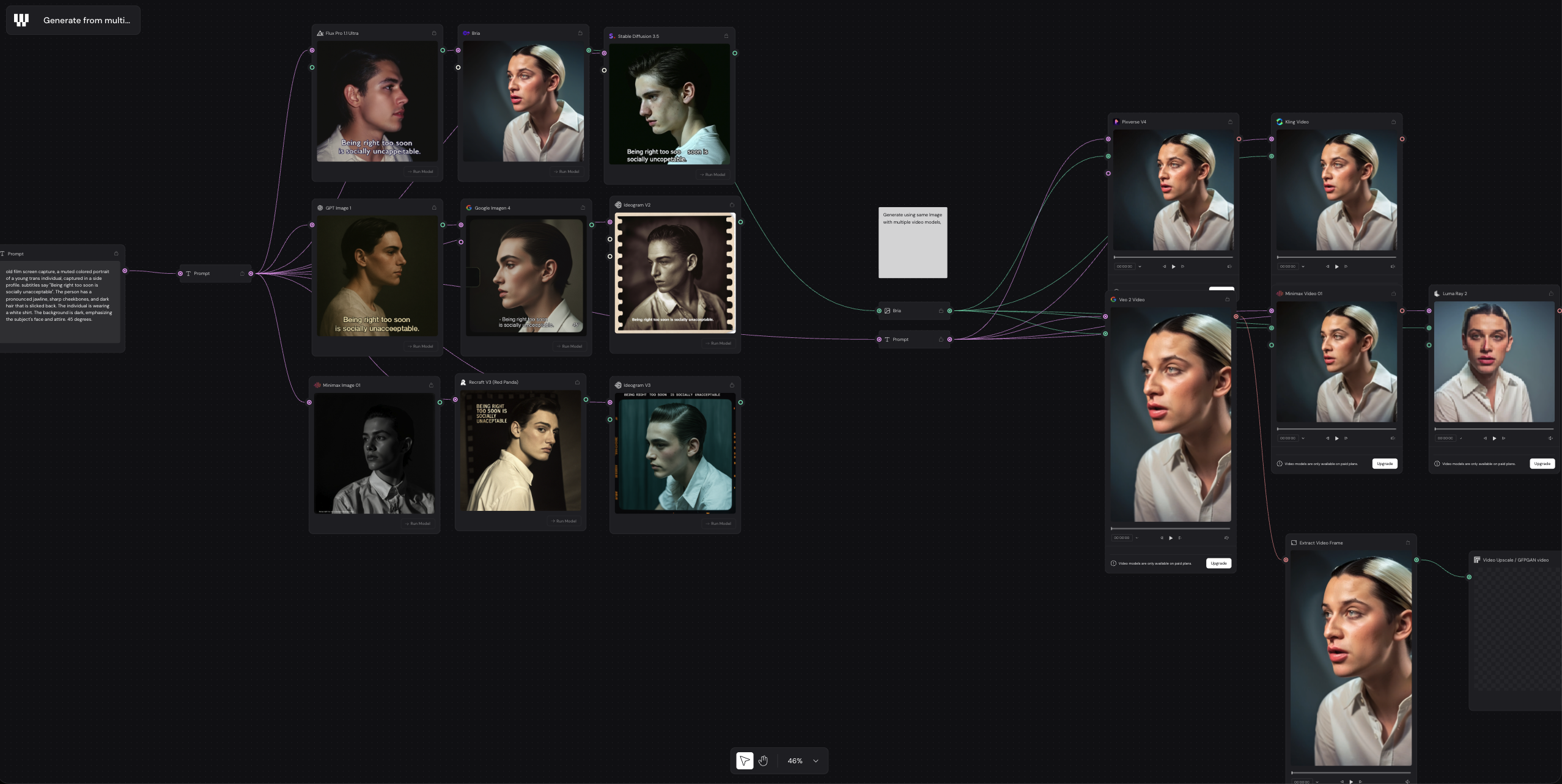
Task: Click the Minimax Image 01 logo icon
Action: tap(317, 385)
